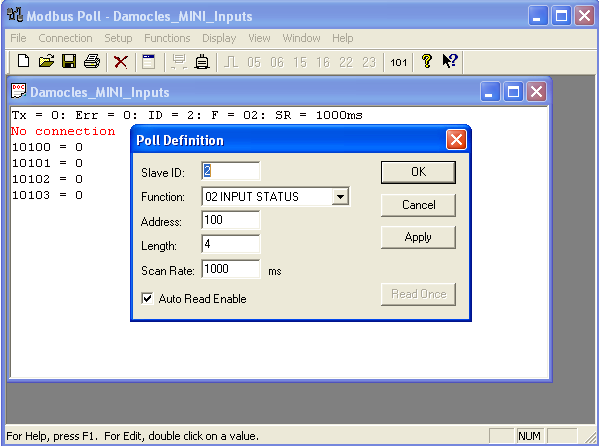This screenshot has height=447, width=600.
Task: Click the Modbus Poll application title icon
Action: click(x=15, y=15)
